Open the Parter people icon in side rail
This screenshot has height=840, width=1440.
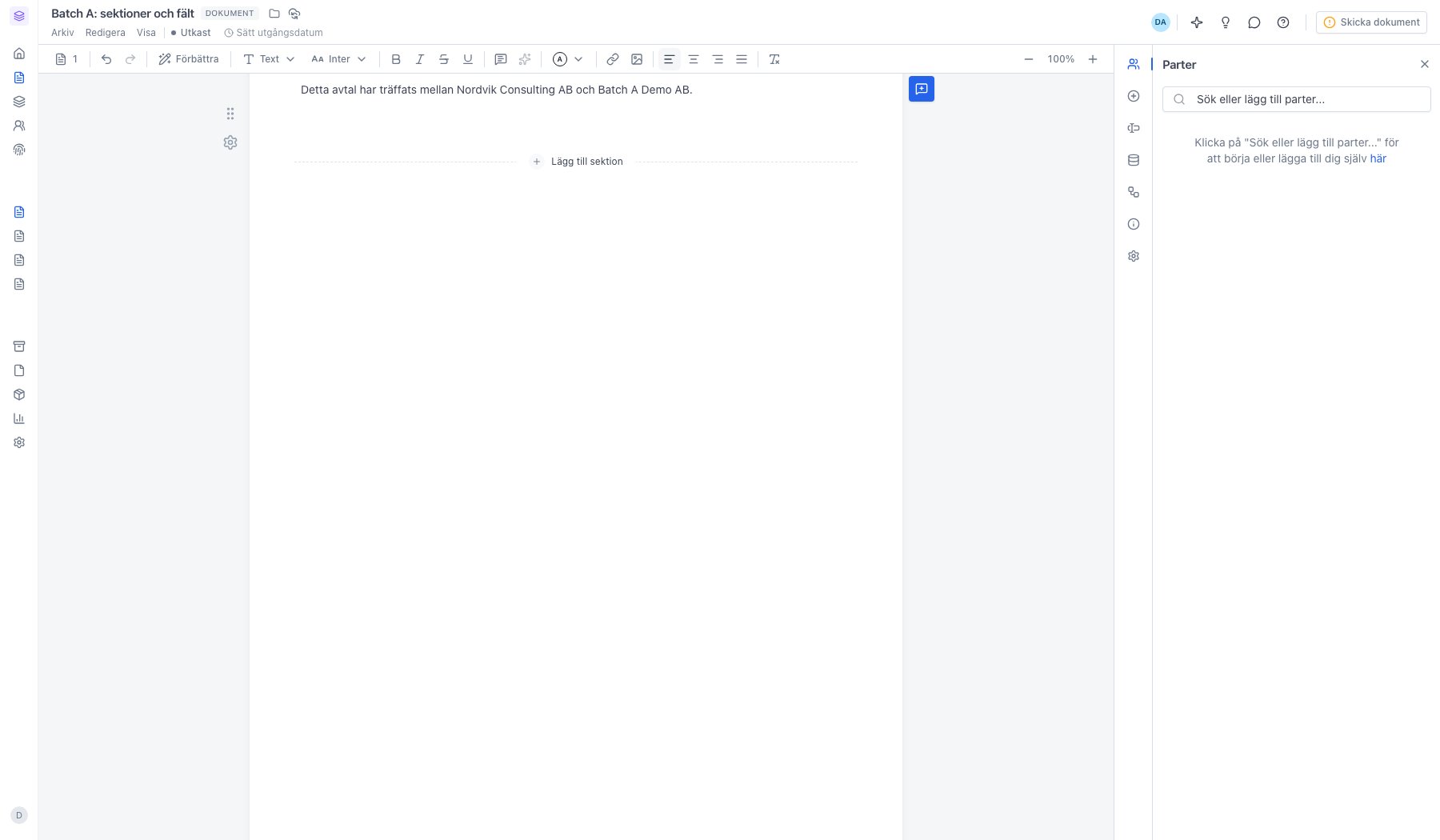pos(1134,64)
